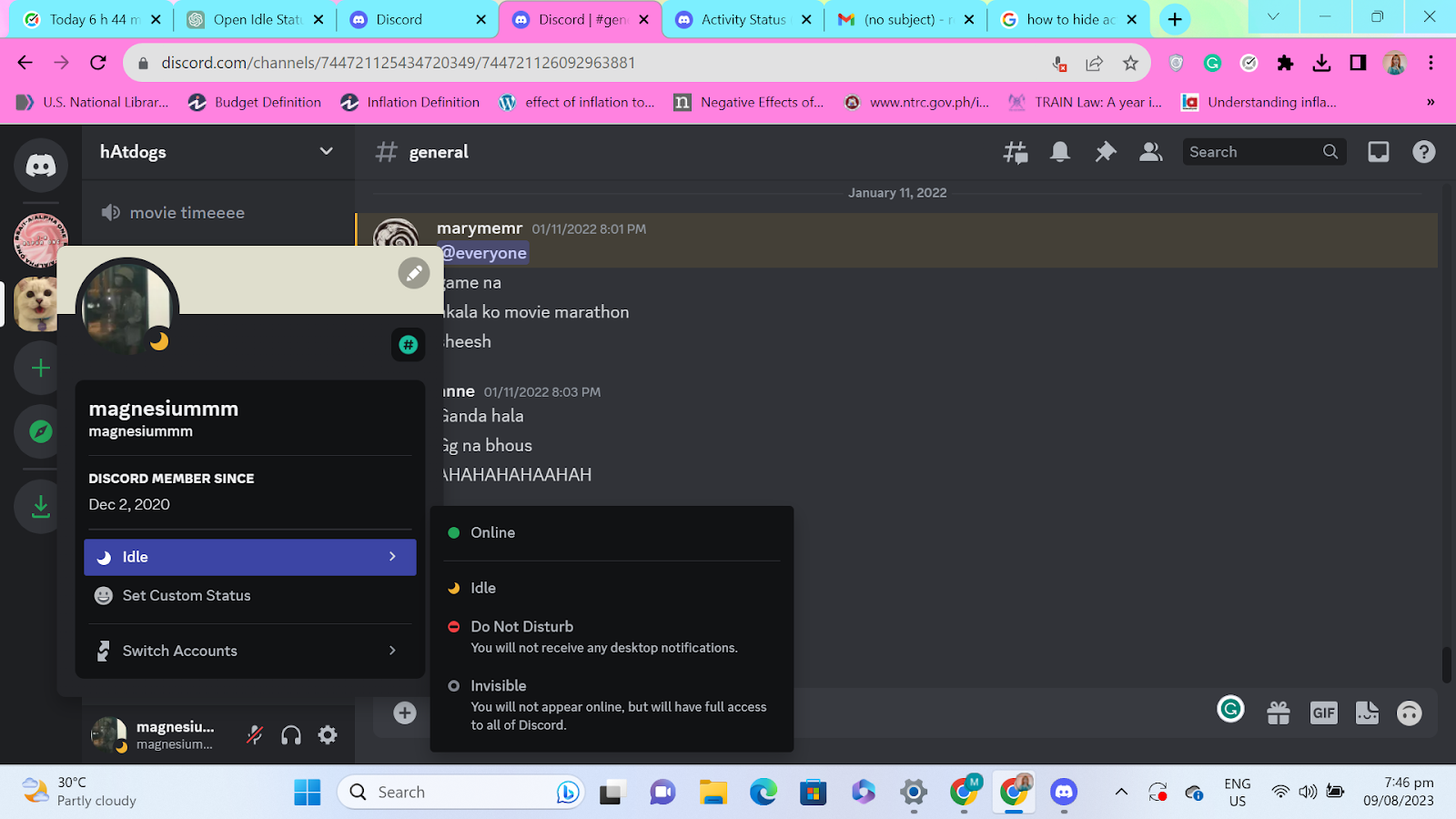Edit profile using the pencil icon

pos(414,272)
